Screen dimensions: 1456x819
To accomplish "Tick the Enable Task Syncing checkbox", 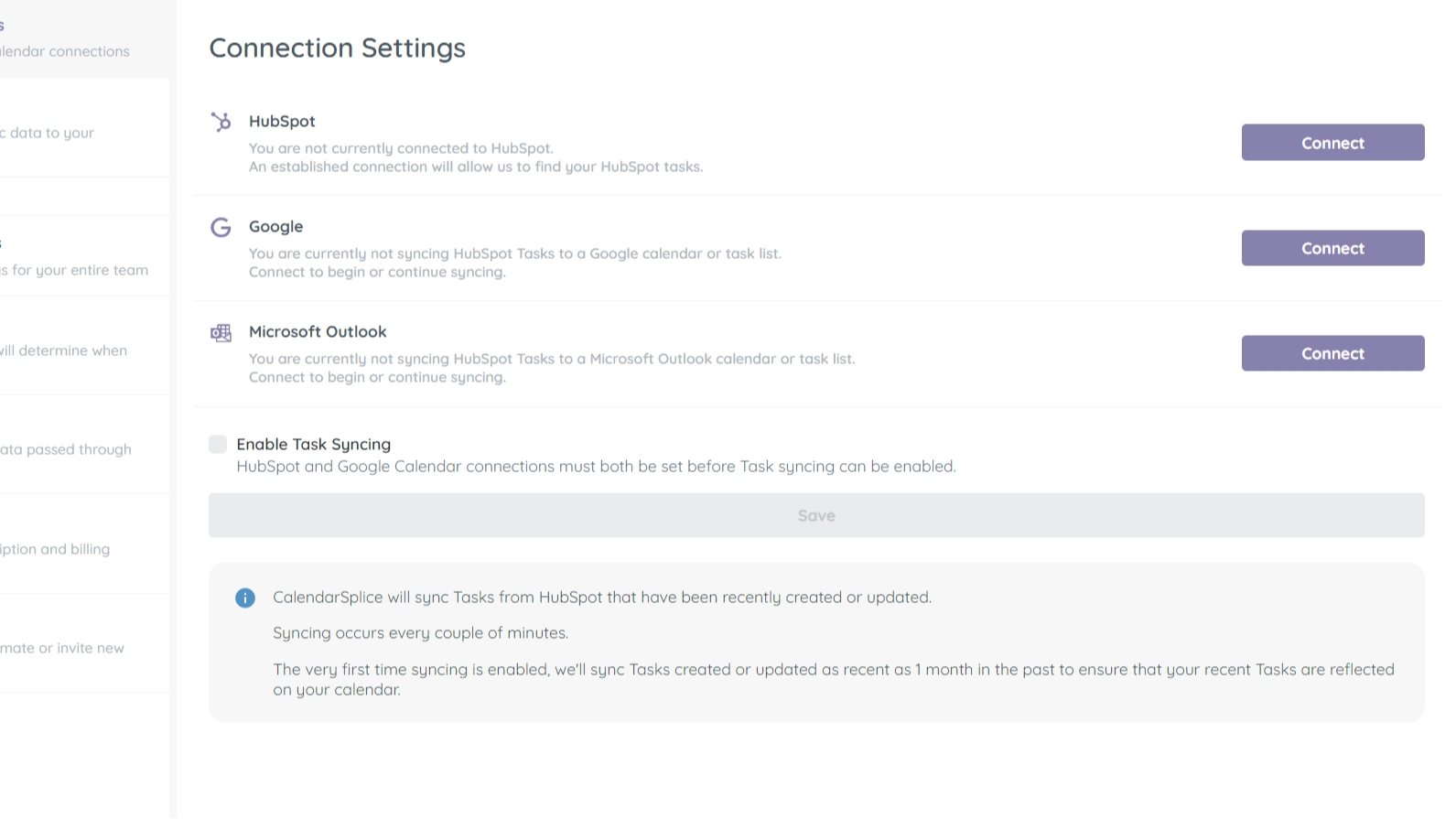I will 218,445.
